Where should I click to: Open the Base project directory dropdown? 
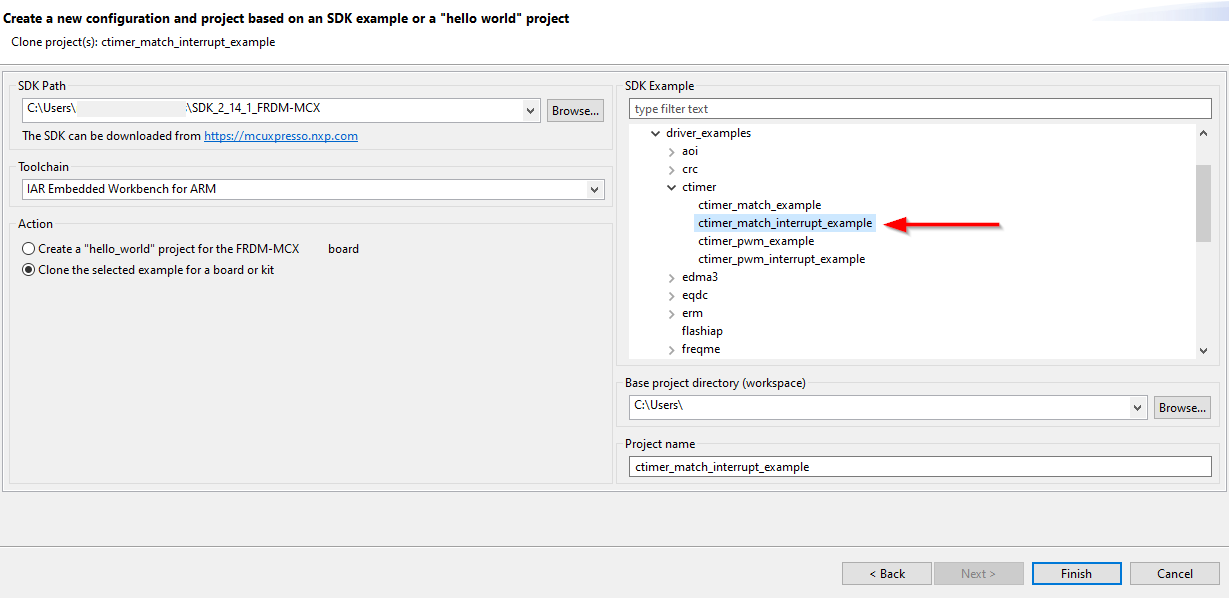(1137, 407)
